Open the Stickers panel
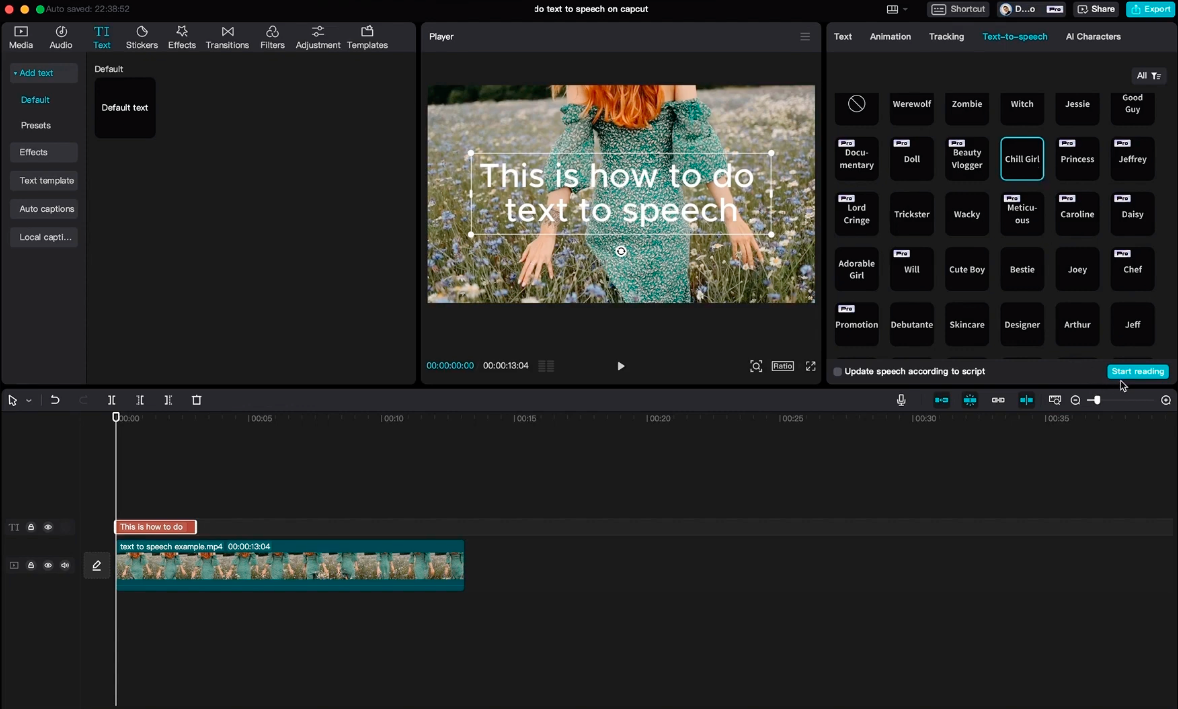Viewport: 1178px width, 709px height. (141, 37)
